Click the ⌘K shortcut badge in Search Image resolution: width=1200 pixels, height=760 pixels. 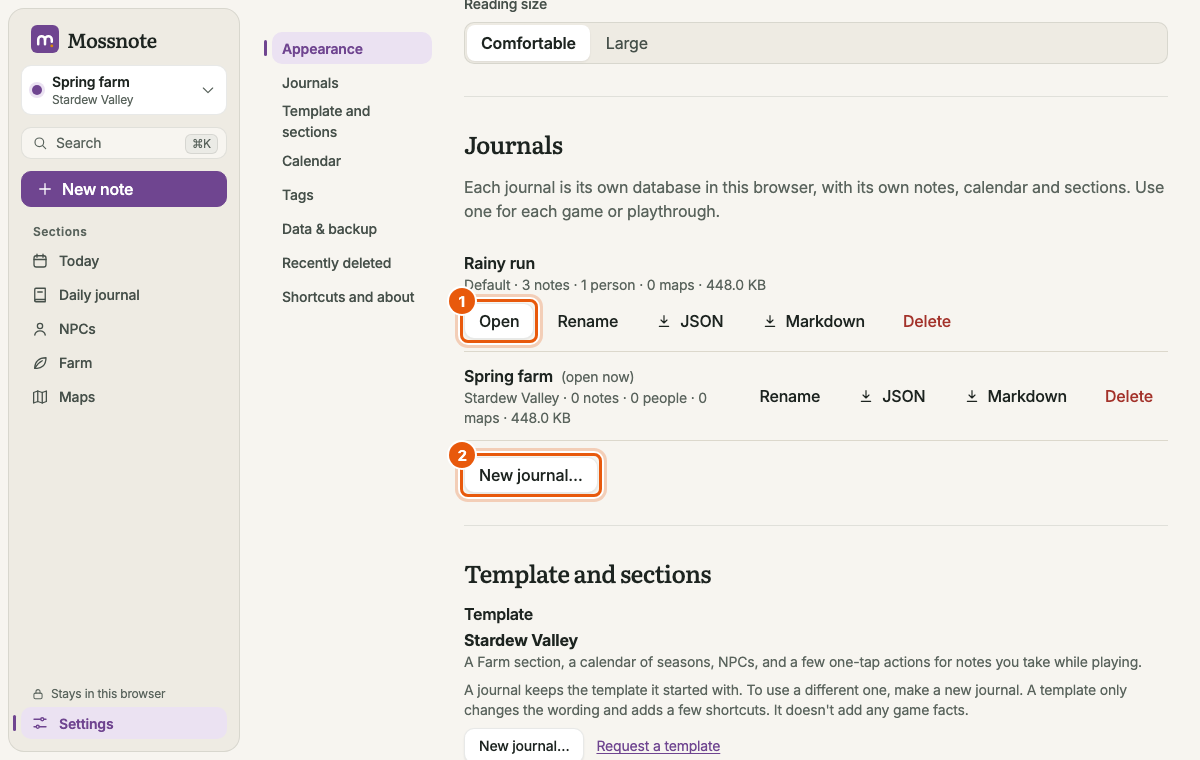click(202, 143)
